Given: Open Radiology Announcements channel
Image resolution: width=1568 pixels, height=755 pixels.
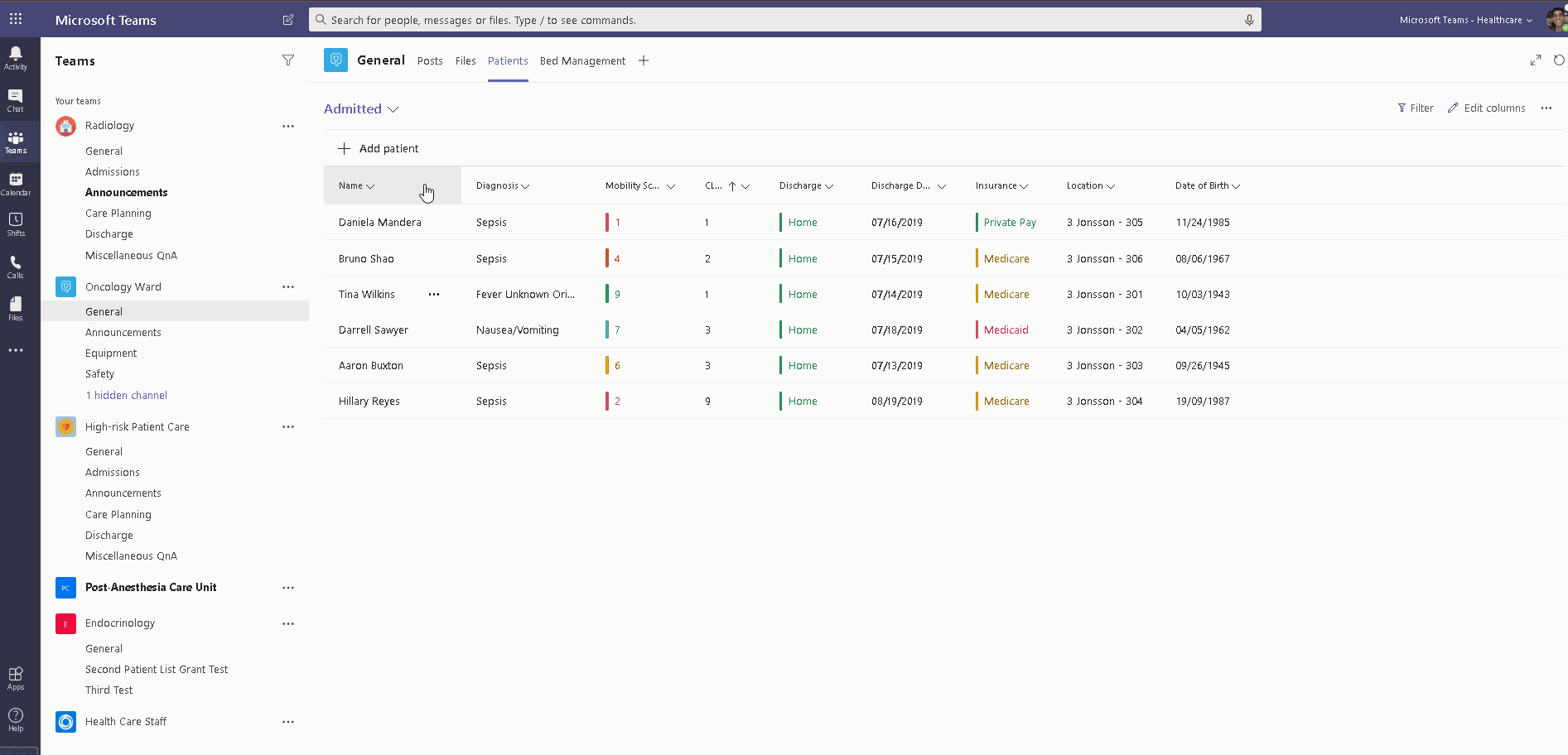Looking at the screenshot, I should [126, 192].
